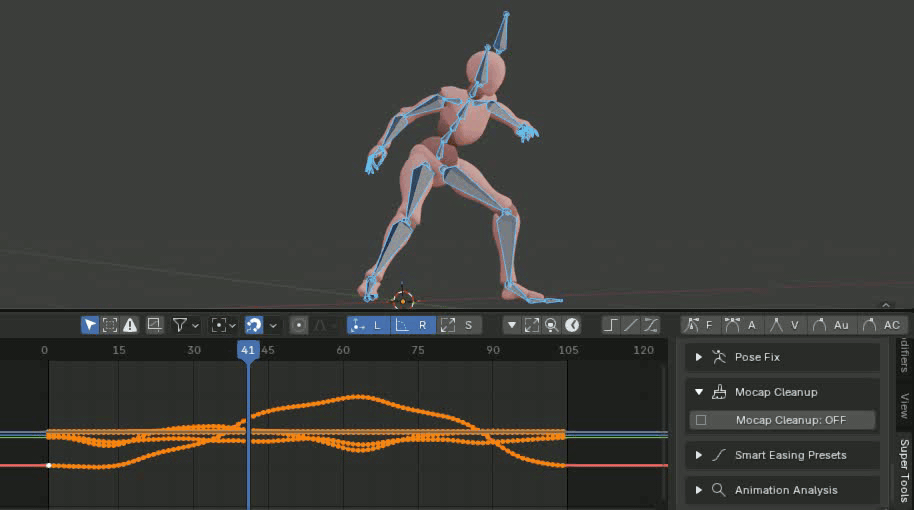Select the head bone tip above character
The image size is (914, 510).
506,14
